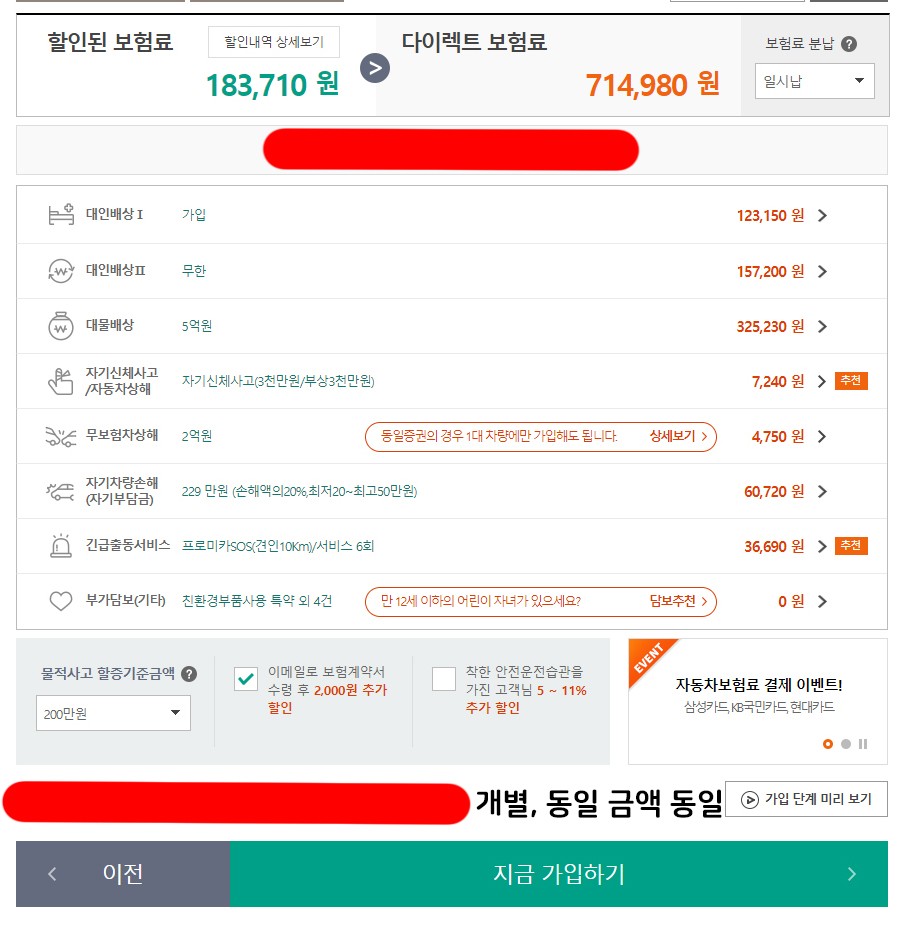The height and width of the screenshot is (927, 900).
Task: Click the 긴급출동서비스 siren icon
Action: coord(61,545)
